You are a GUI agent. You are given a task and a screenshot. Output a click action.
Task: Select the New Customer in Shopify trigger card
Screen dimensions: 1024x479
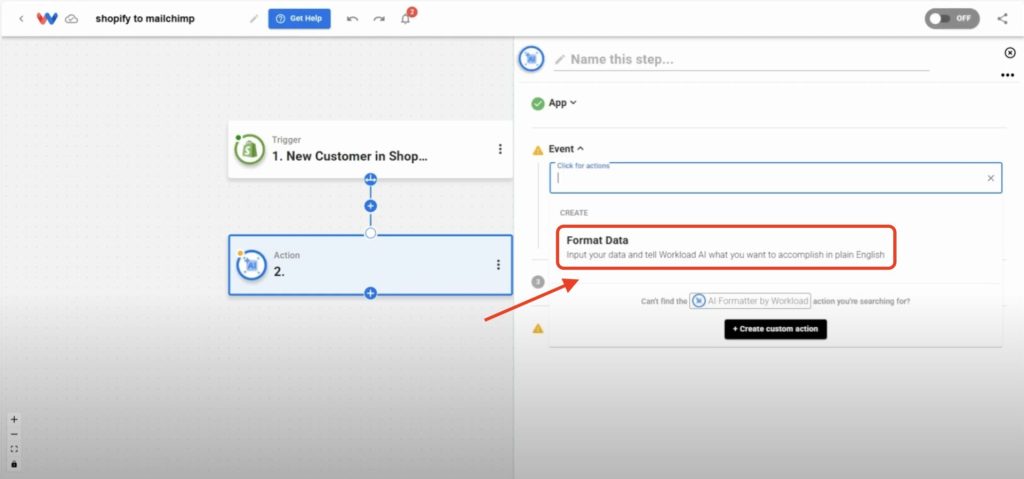coord(370,150)
